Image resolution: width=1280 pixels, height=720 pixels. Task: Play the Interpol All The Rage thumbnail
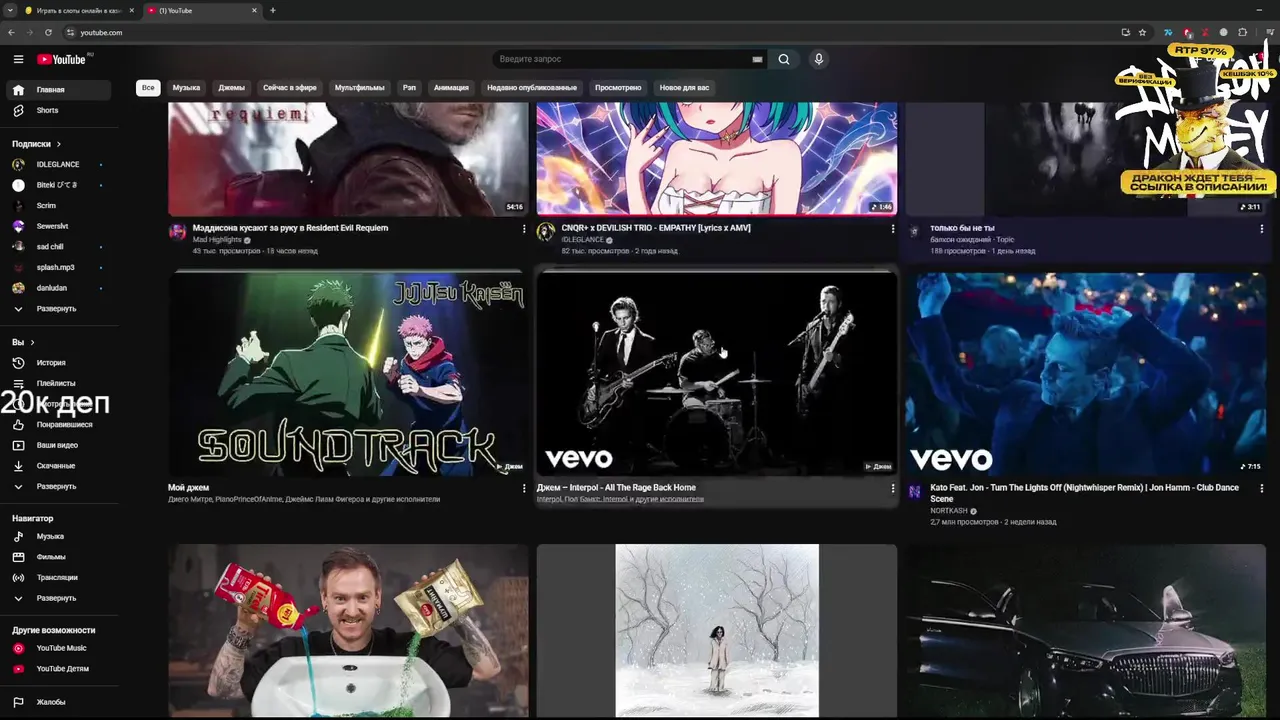click(717, 373)
